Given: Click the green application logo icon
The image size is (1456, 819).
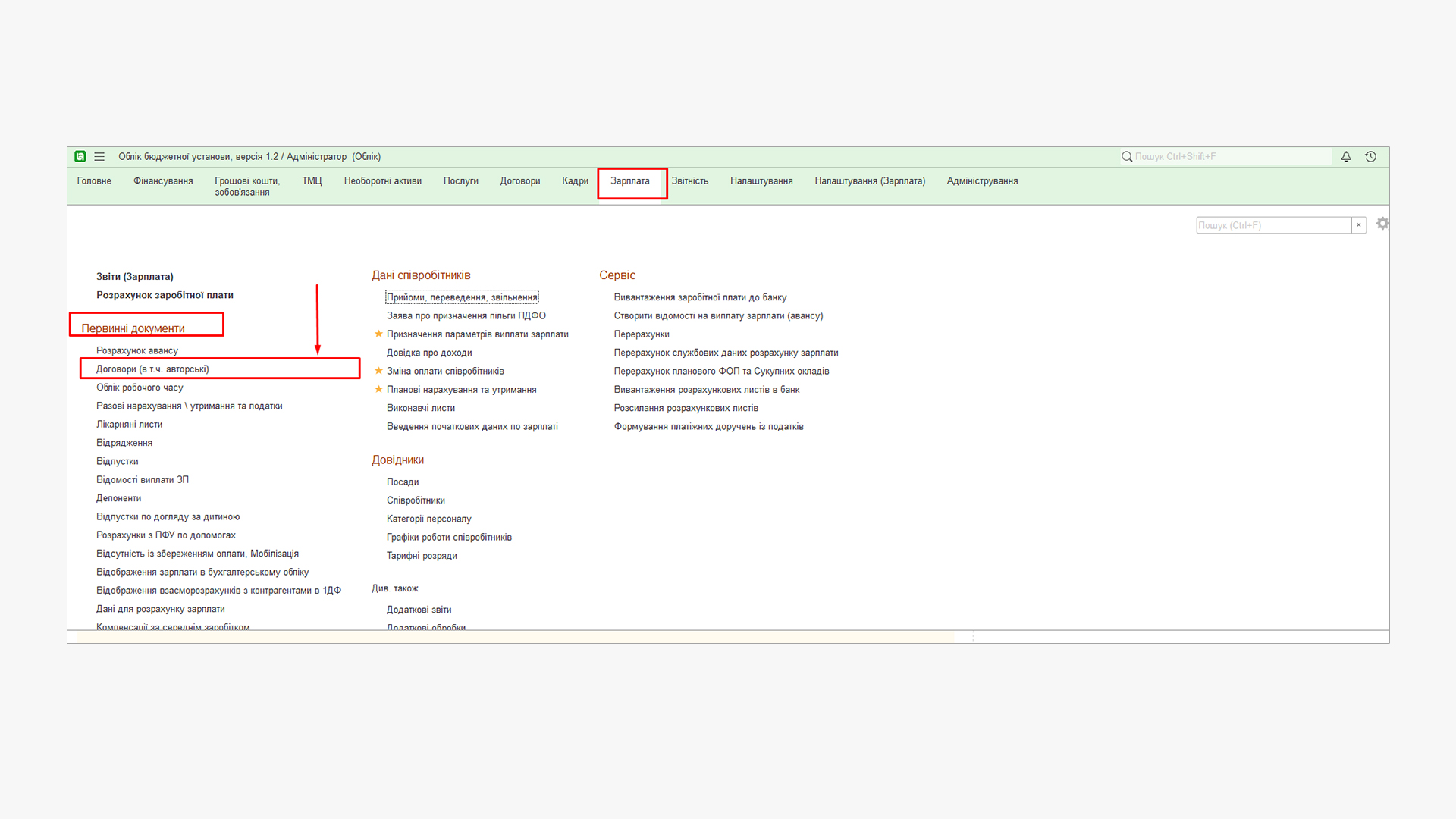Looking at the screenshot, I should (80, 157).
